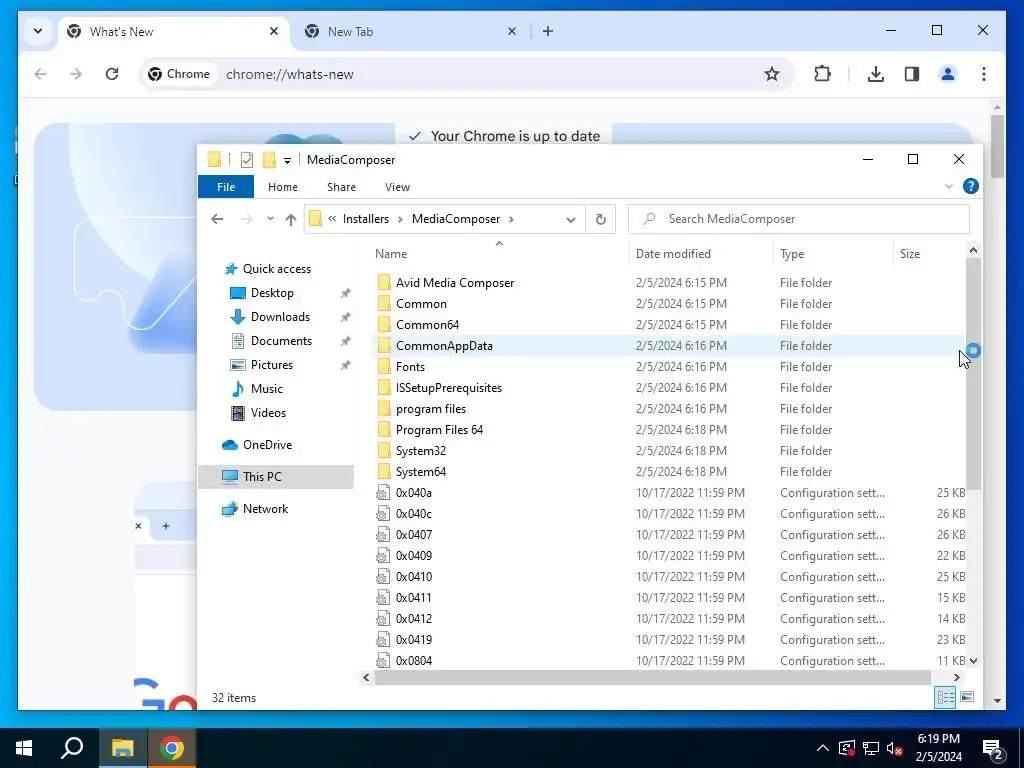Expand address bar history dropdown
The width and height of the screenshot is (1024, 768).
tap(571, 219)
